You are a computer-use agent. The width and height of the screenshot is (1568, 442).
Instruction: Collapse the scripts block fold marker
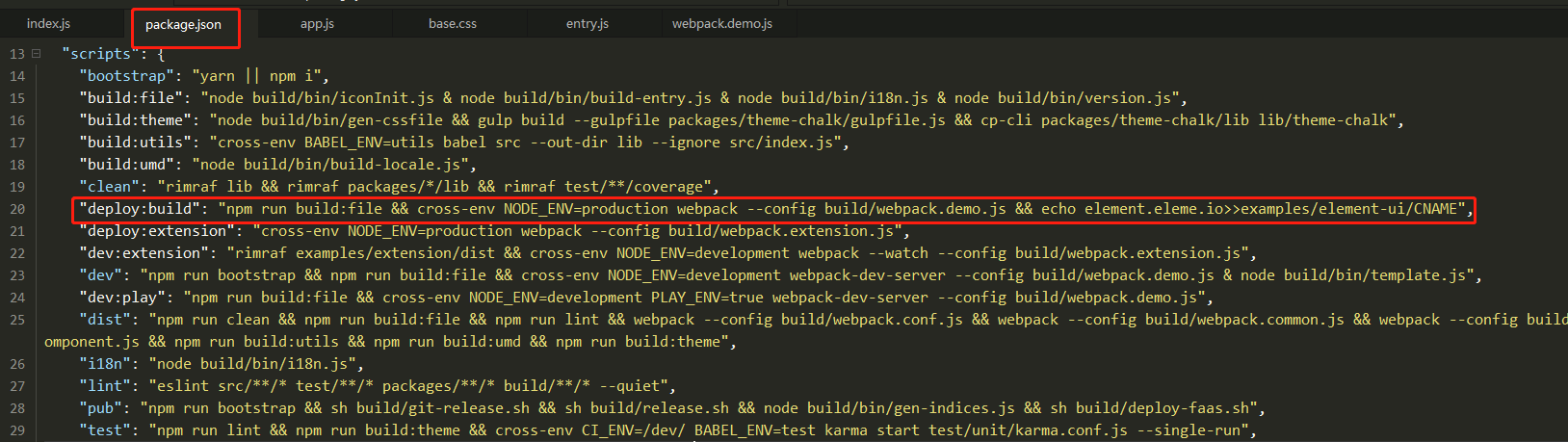pyautogui.click(x=36, y=54)
